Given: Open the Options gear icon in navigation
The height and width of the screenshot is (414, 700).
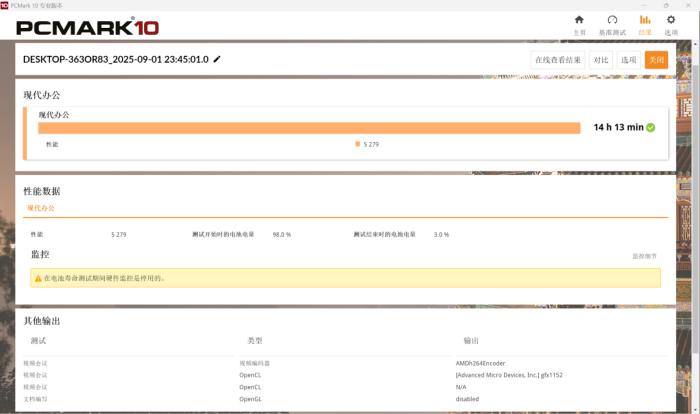Looking at the screenshot, I should click(671, 20).
